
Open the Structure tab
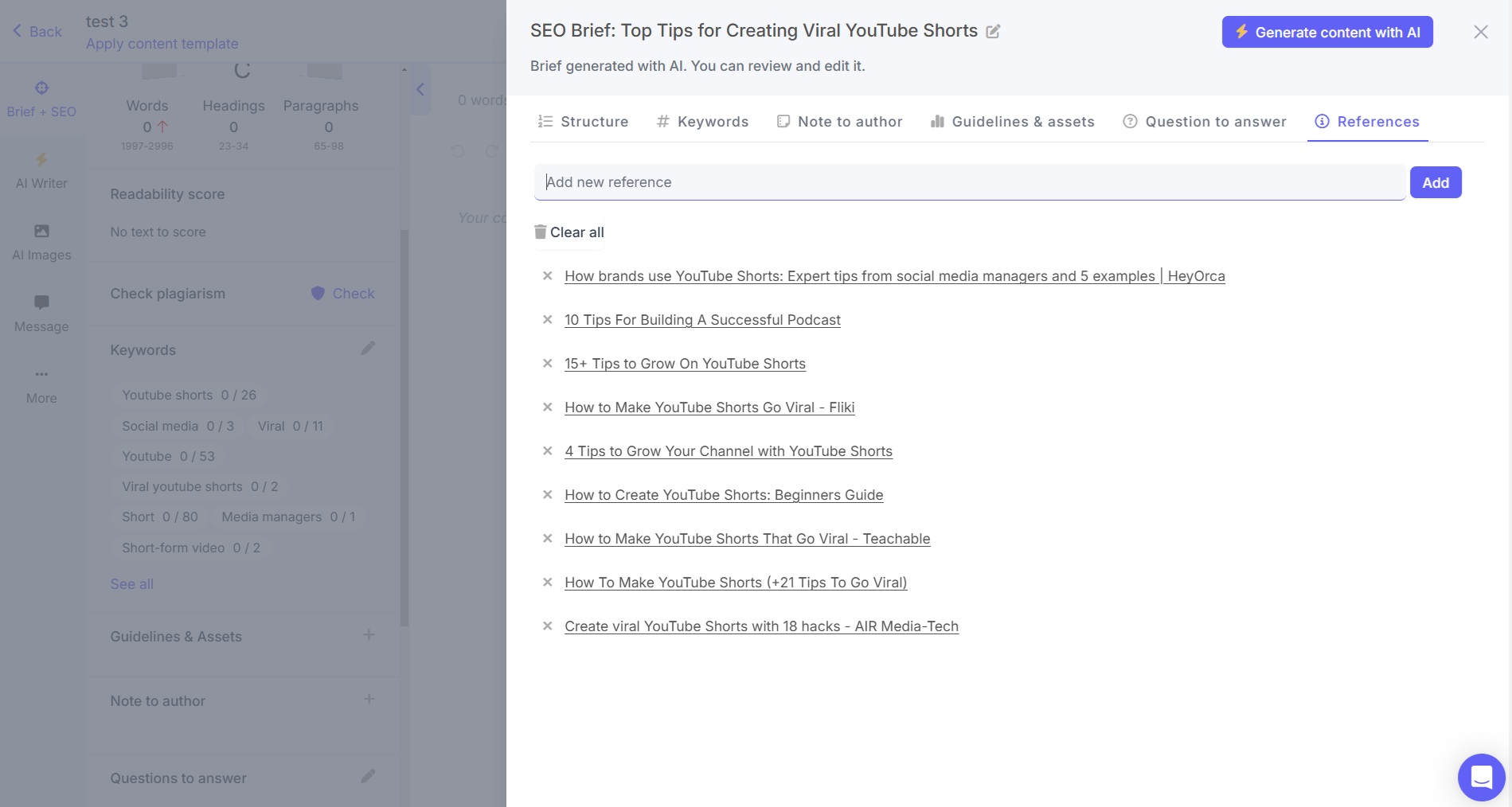click(x=584, y=122)
